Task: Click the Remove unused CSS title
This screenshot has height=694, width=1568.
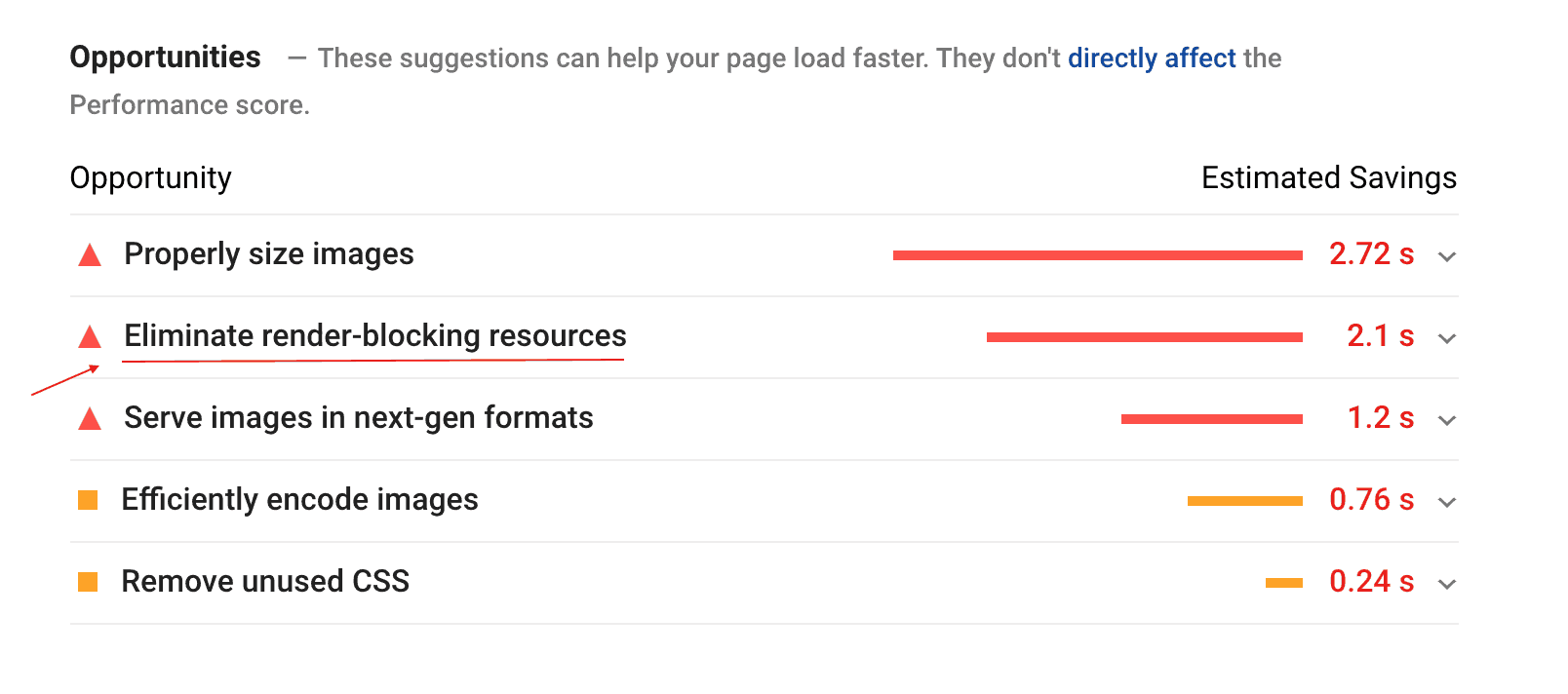Action: click(x=265, y=582)
